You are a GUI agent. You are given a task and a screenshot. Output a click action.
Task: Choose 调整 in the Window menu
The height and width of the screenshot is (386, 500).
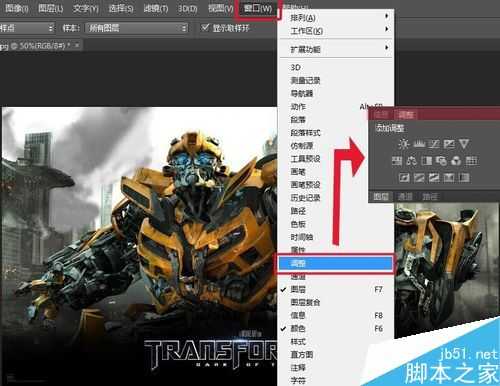336,263
